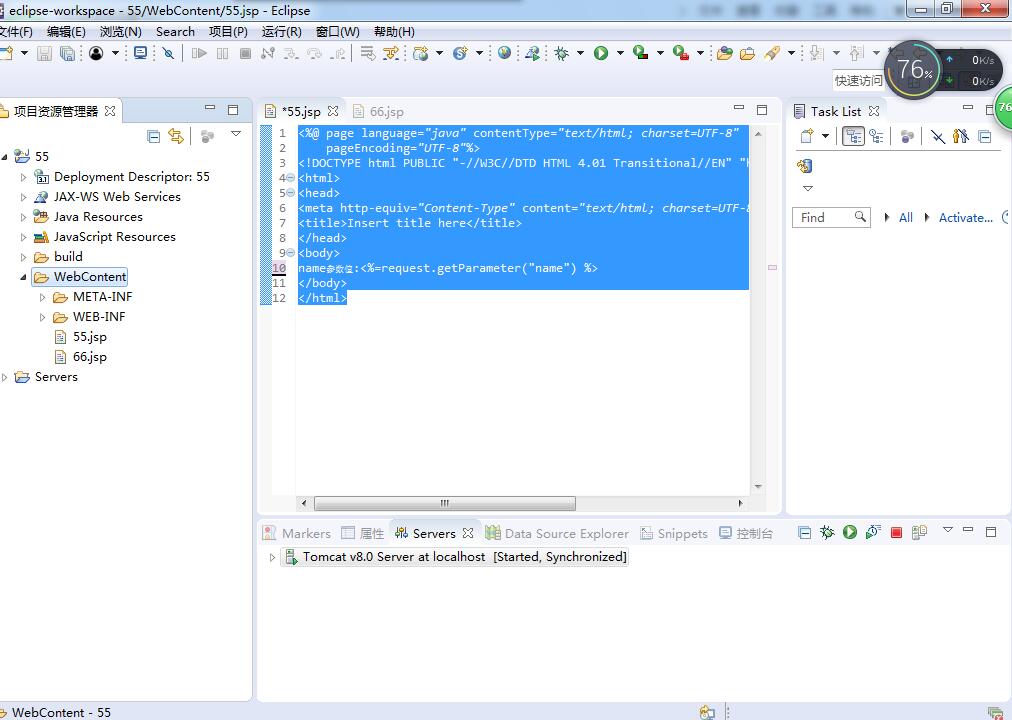The height and width of the screenshot is (720, 1012).
Task: Click the Save icon in the main toolbar
Action: pos(44,54)
